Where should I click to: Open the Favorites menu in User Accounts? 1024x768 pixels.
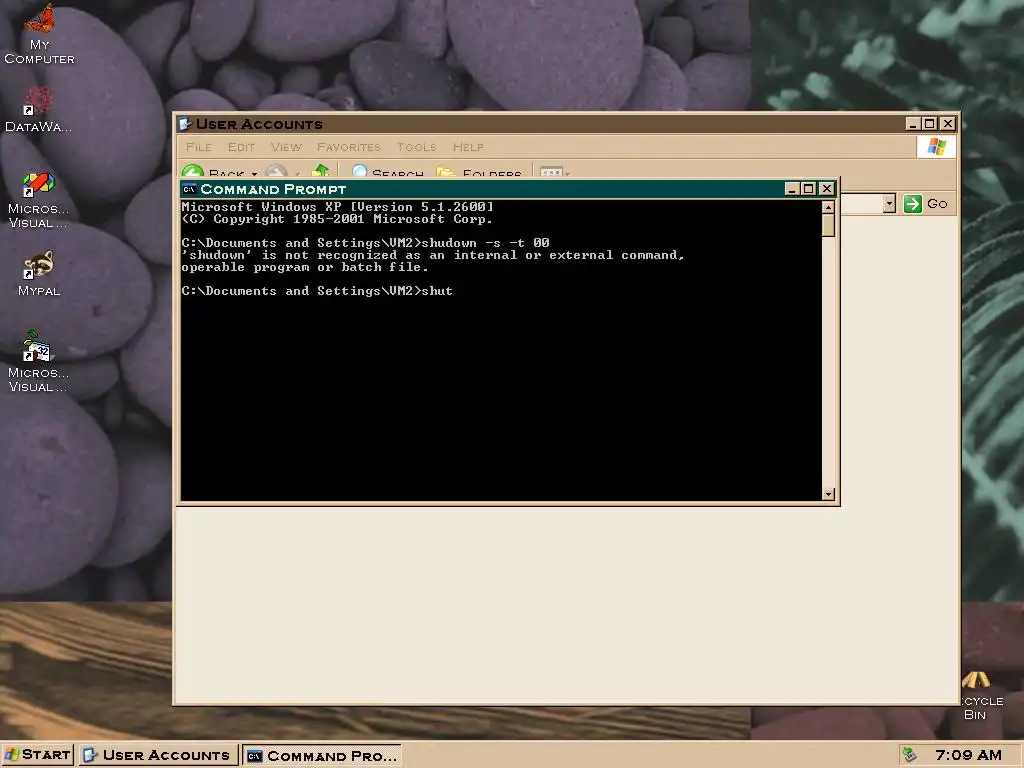[349, 147]
